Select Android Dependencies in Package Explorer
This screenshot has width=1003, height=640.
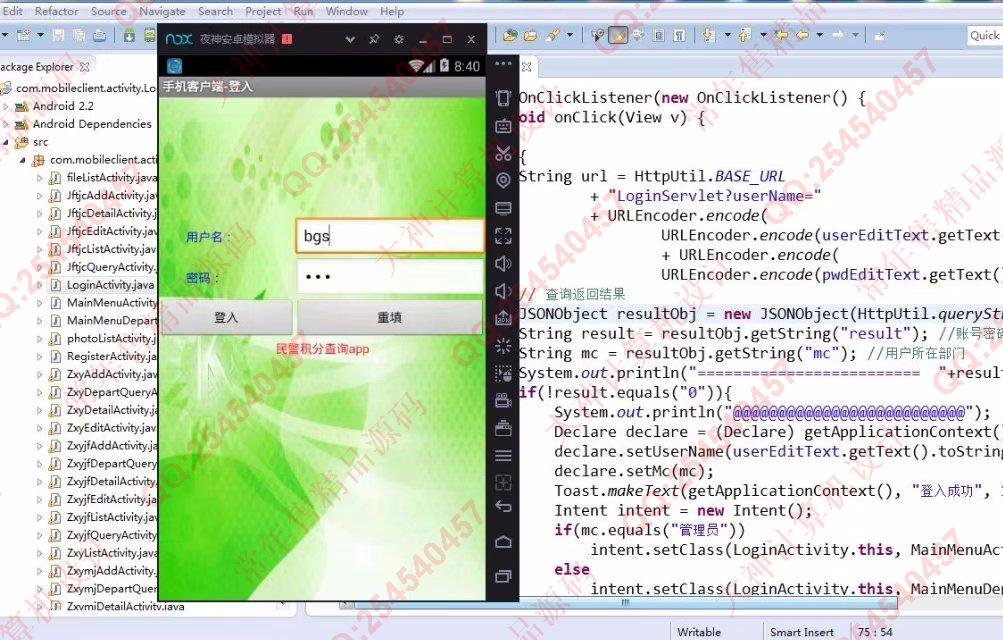[91, 124]
